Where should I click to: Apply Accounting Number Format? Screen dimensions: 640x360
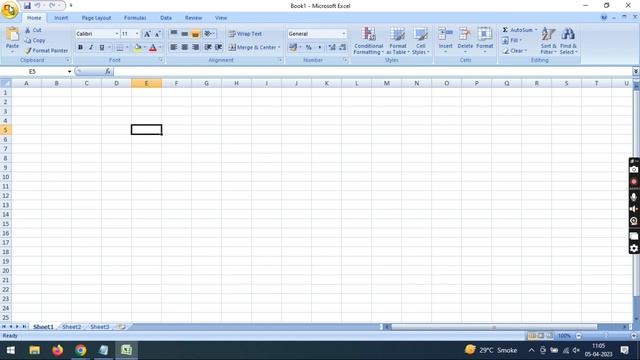293,47
